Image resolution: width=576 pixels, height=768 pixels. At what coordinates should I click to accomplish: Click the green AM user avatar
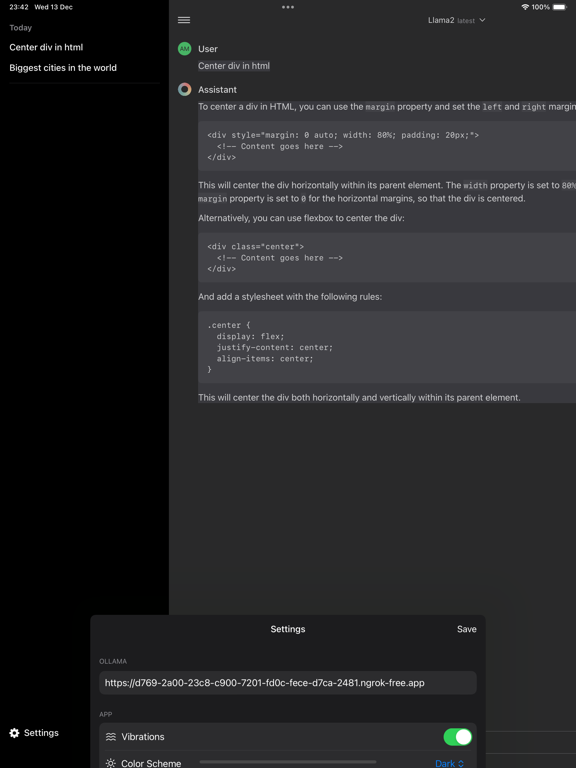[x=185, y=48]
